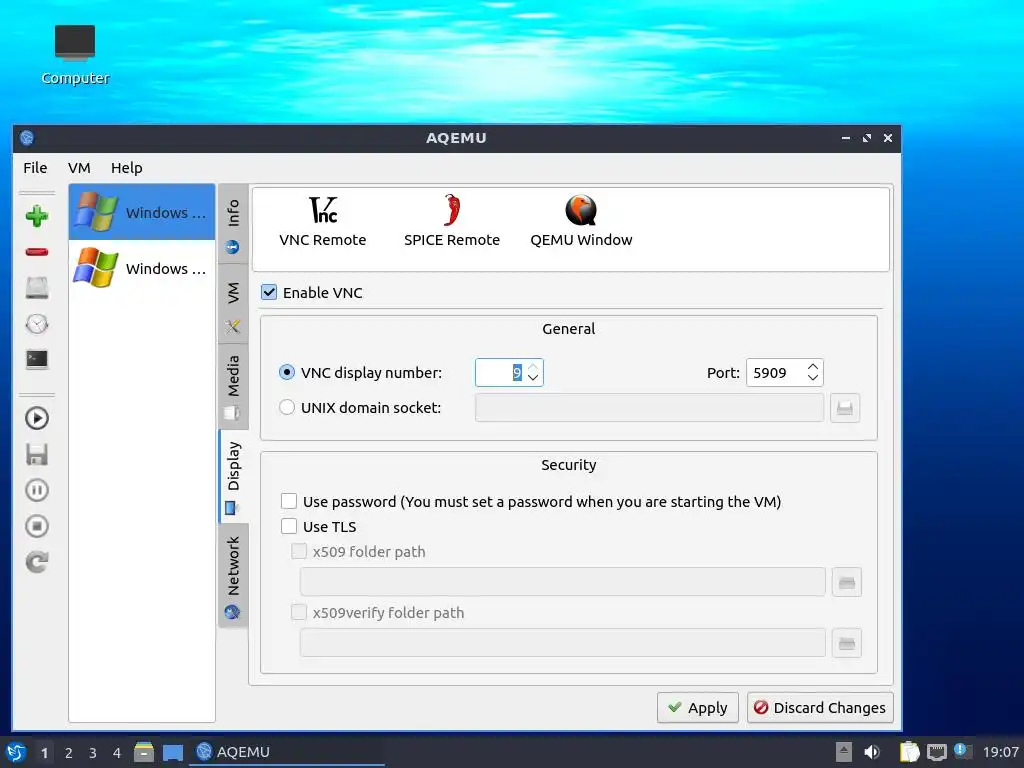The image size is (1024, 768).
Task: Toggle x509 folder path checkbox
Action: (298, 551)
